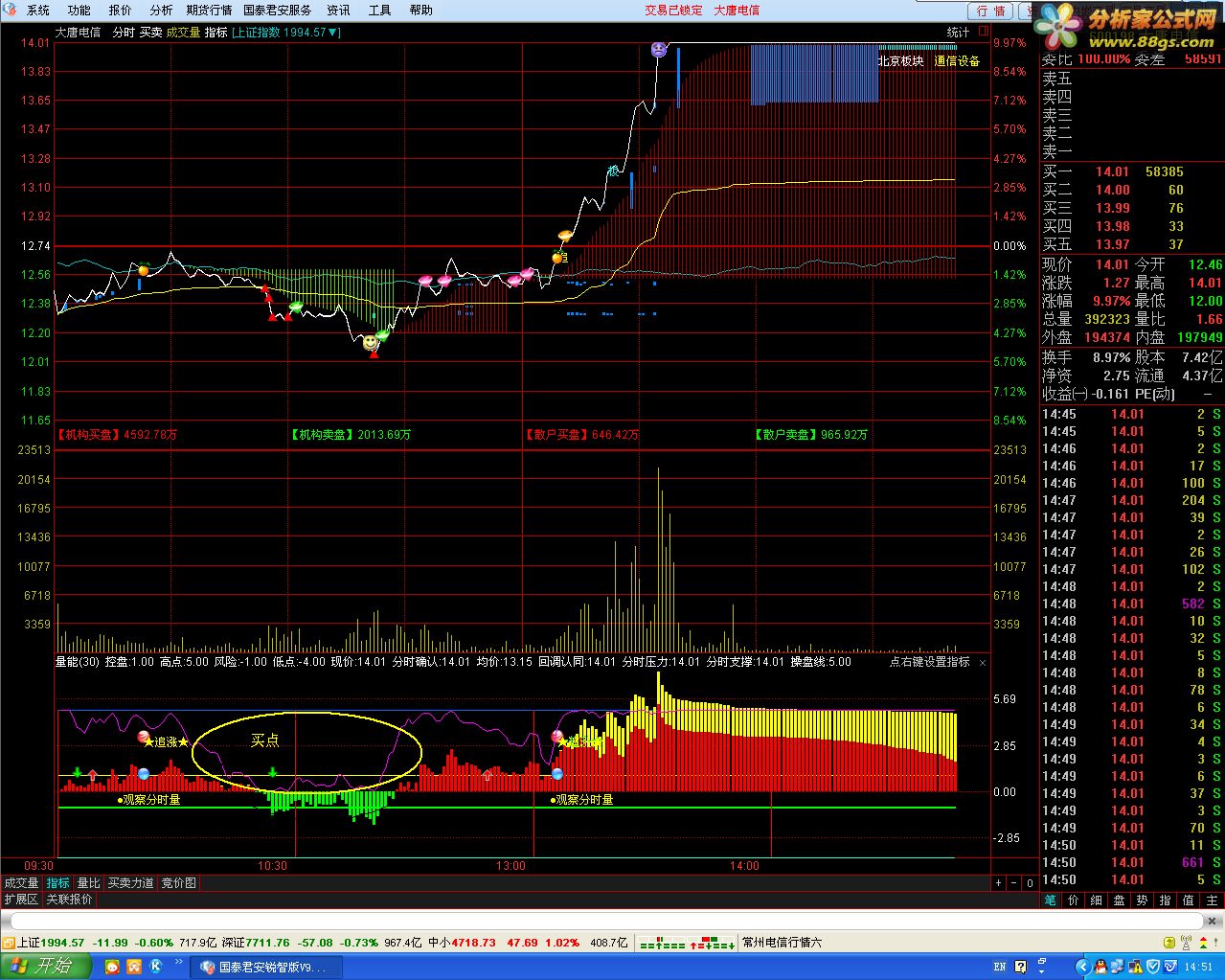This screenshot has width=1225, height=980.
Task: Click the 买卖 label in chart header
Action: click(x=150, y=32)
